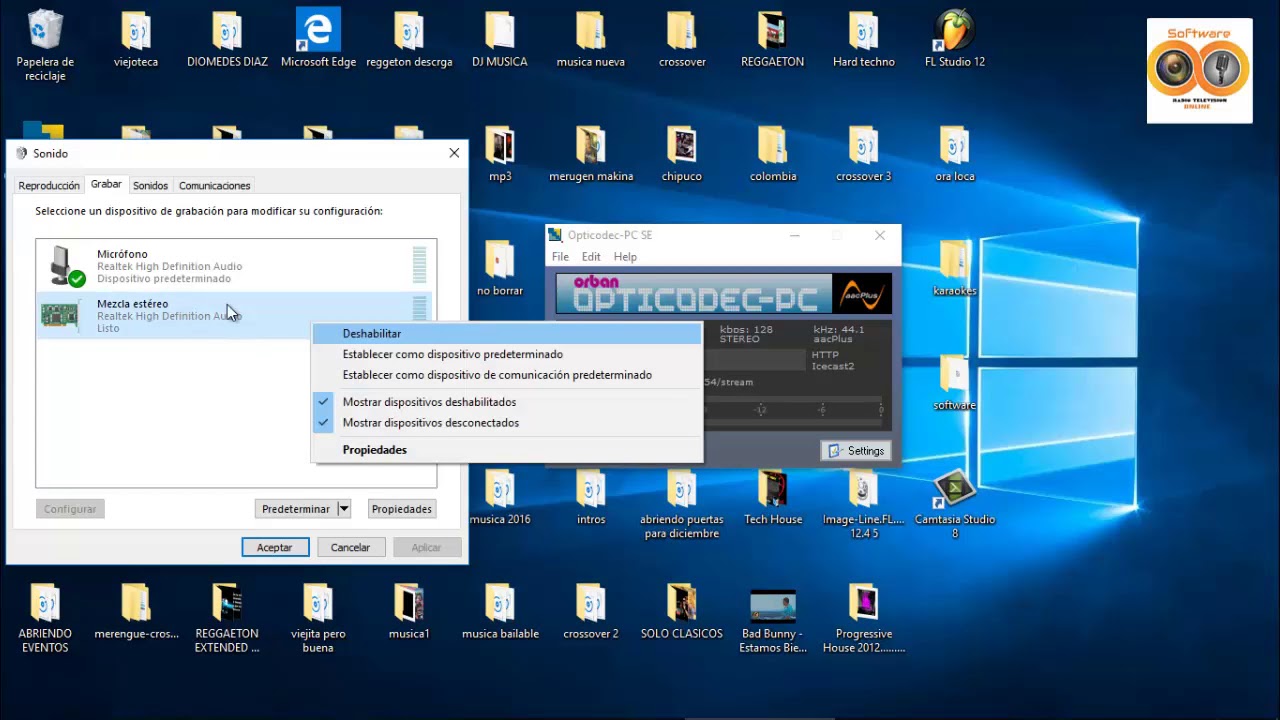This screenshot has width=1280, height=720.
Task: Choose Establecer como dispositivo de comunicación predeterminado
Action: (x=507, y=375)
